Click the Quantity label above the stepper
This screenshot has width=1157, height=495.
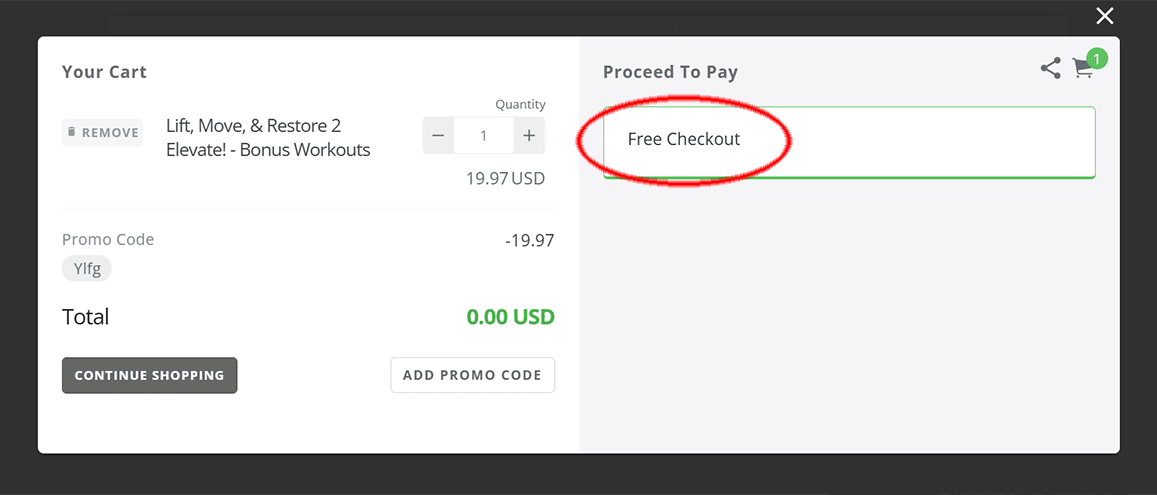tap(520, 105)
